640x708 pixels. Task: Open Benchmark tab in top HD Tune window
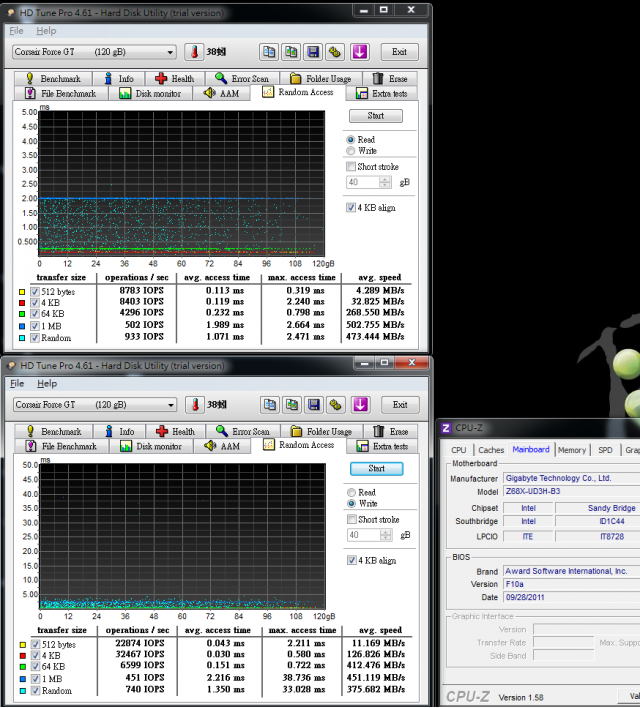click(53, 79)
